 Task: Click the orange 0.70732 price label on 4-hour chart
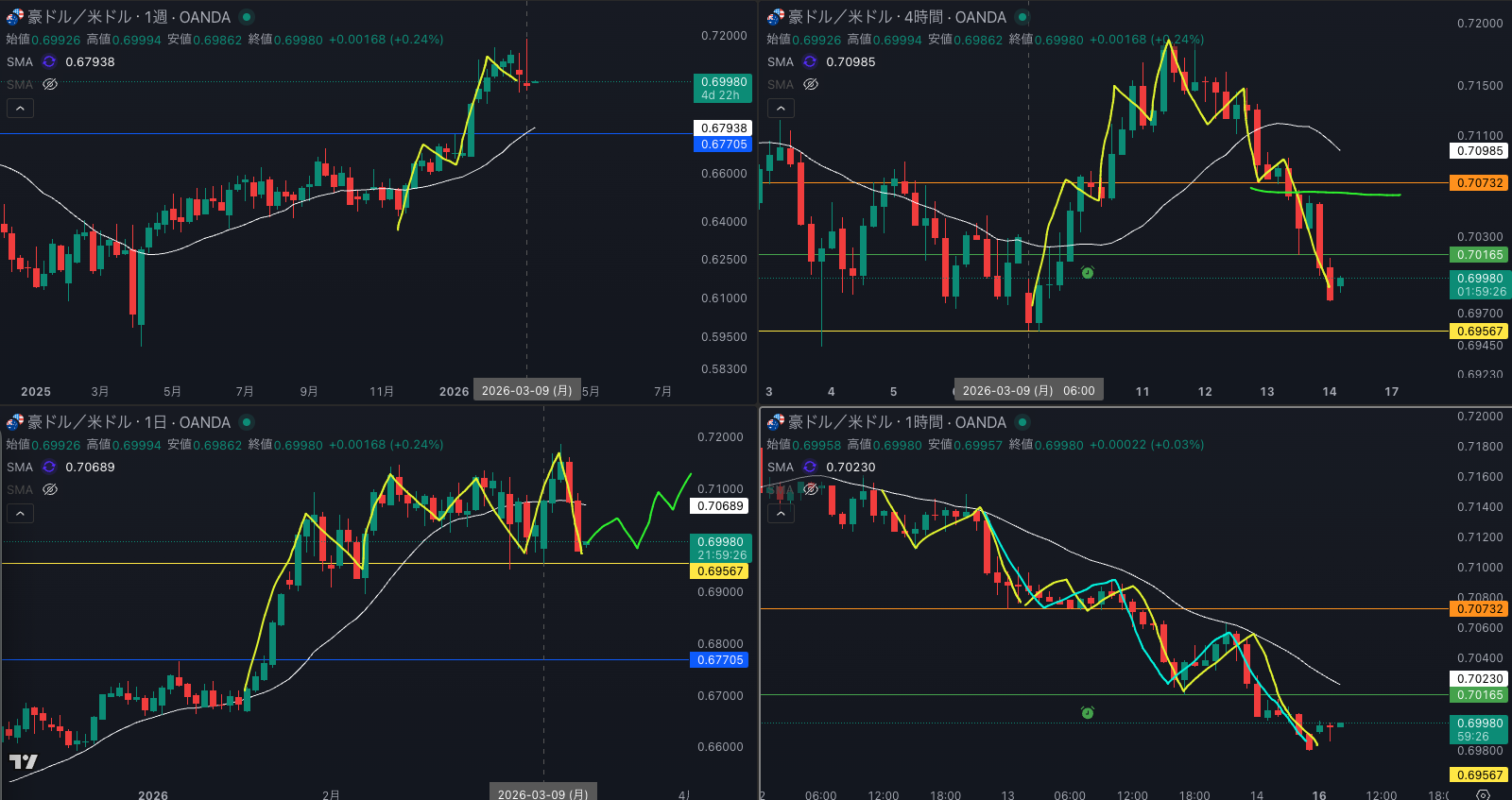pyautogui.click(x=1479, y=183)
